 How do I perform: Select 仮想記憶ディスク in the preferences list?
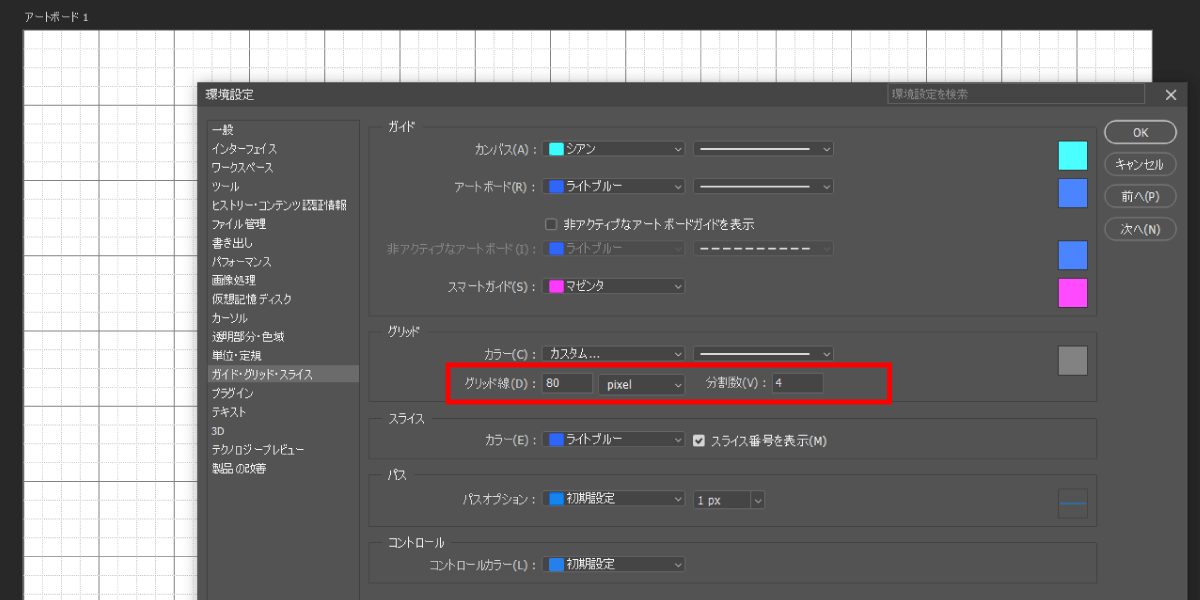[283, 299]
